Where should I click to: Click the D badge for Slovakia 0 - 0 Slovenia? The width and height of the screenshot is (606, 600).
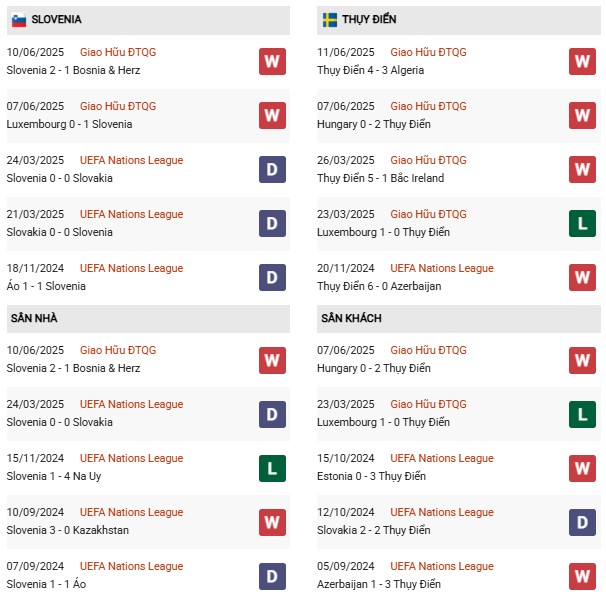[272, 224]
